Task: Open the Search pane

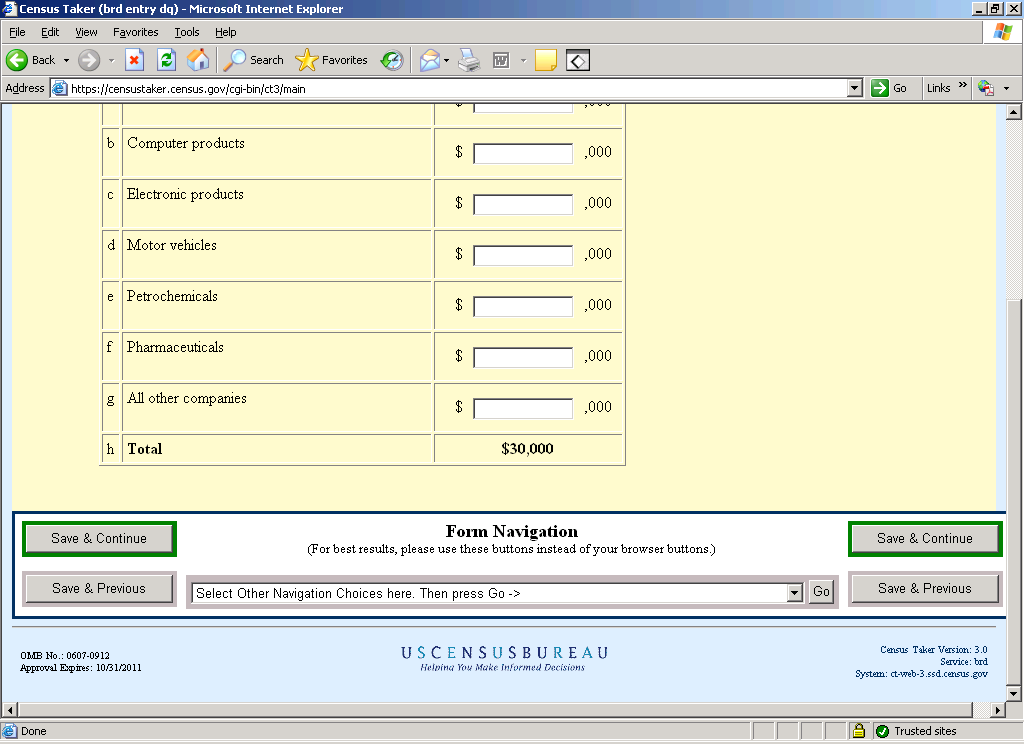Action: click(x=254, y=60)
